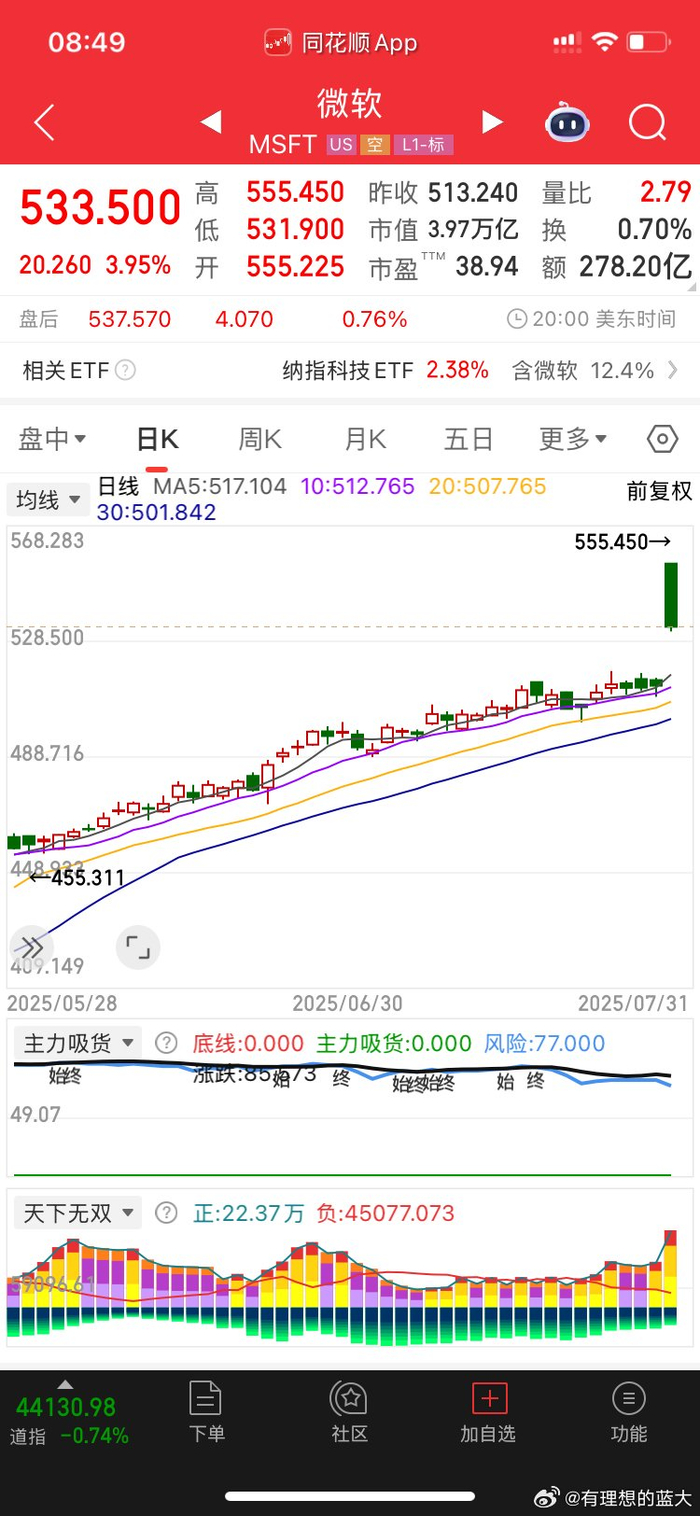Open the 同花顺 App banner
The image size is (700, 1516).
click(x=341, y=42)
